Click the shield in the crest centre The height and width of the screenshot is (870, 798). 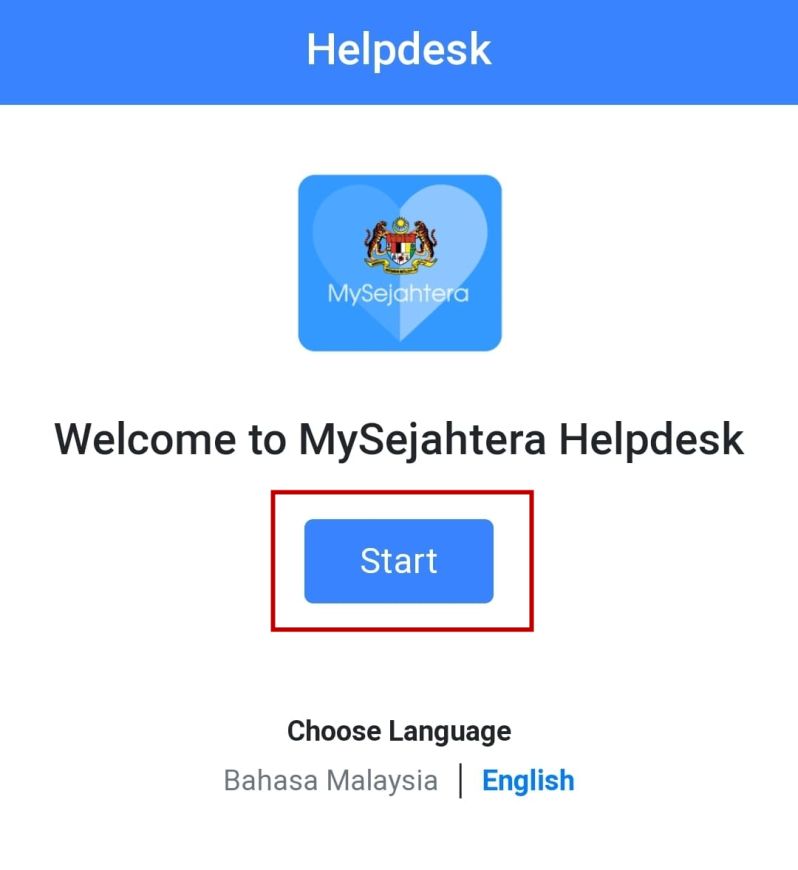401,248
